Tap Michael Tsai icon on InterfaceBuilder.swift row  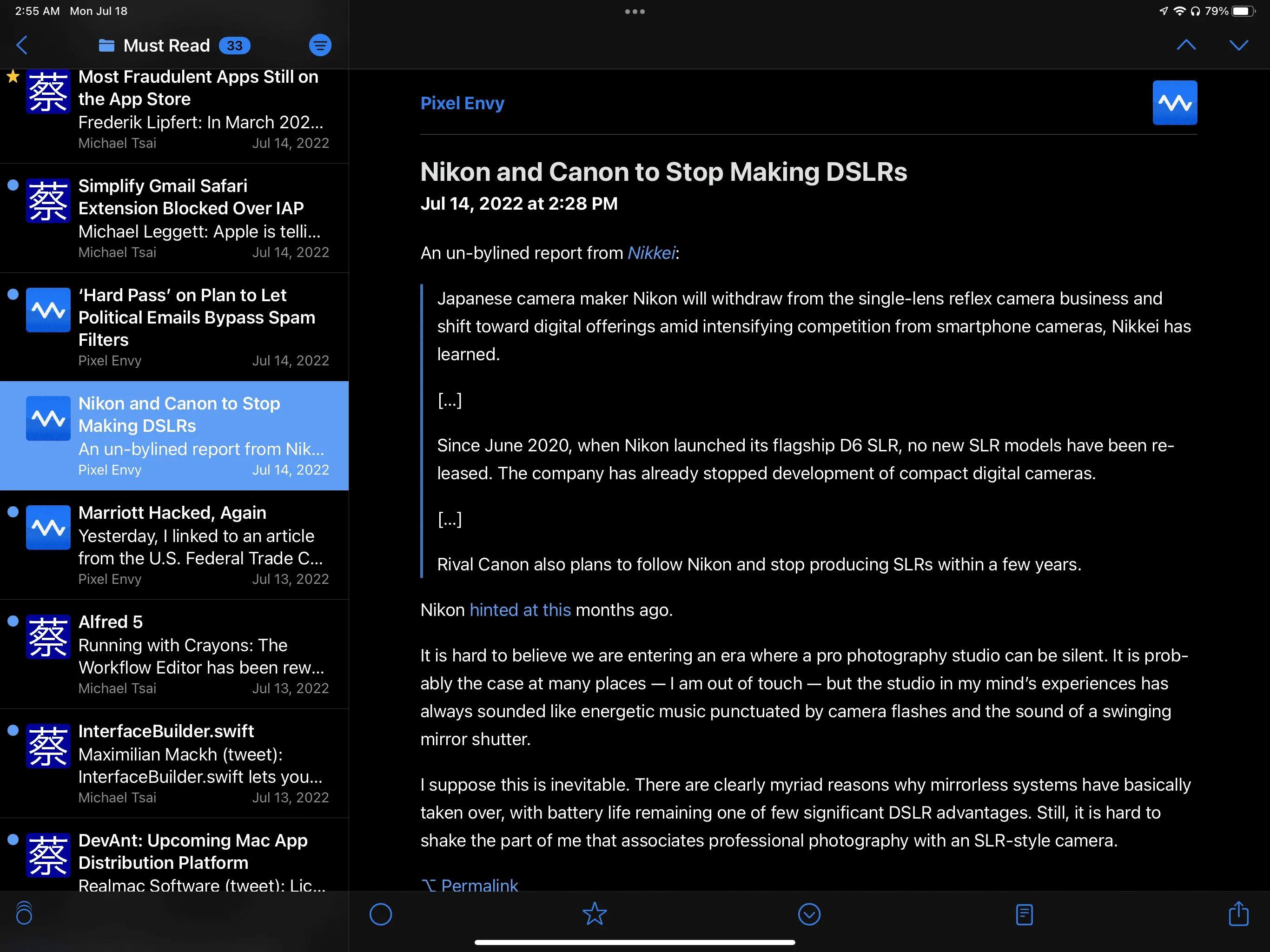pyautogui.click(x=48, y=746)
